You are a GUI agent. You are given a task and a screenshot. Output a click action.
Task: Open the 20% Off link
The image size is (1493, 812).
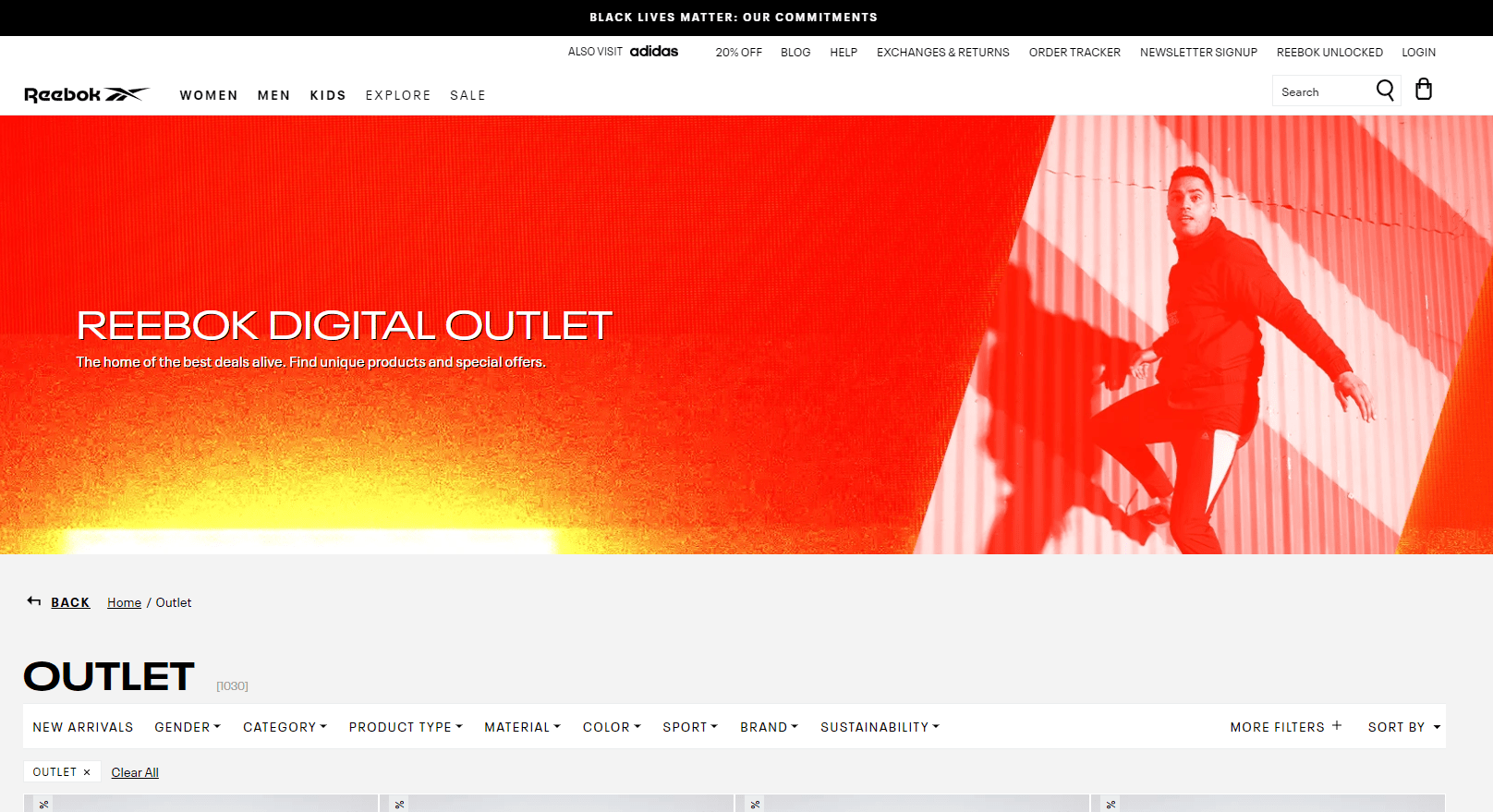click(x=739, y=53)
